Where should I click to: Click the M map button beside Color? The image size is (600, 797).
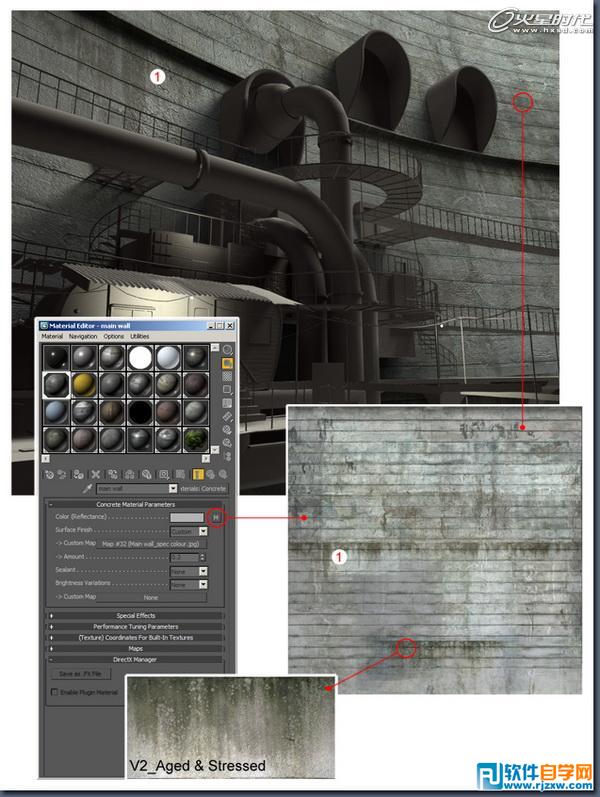[x=216, y=518]
